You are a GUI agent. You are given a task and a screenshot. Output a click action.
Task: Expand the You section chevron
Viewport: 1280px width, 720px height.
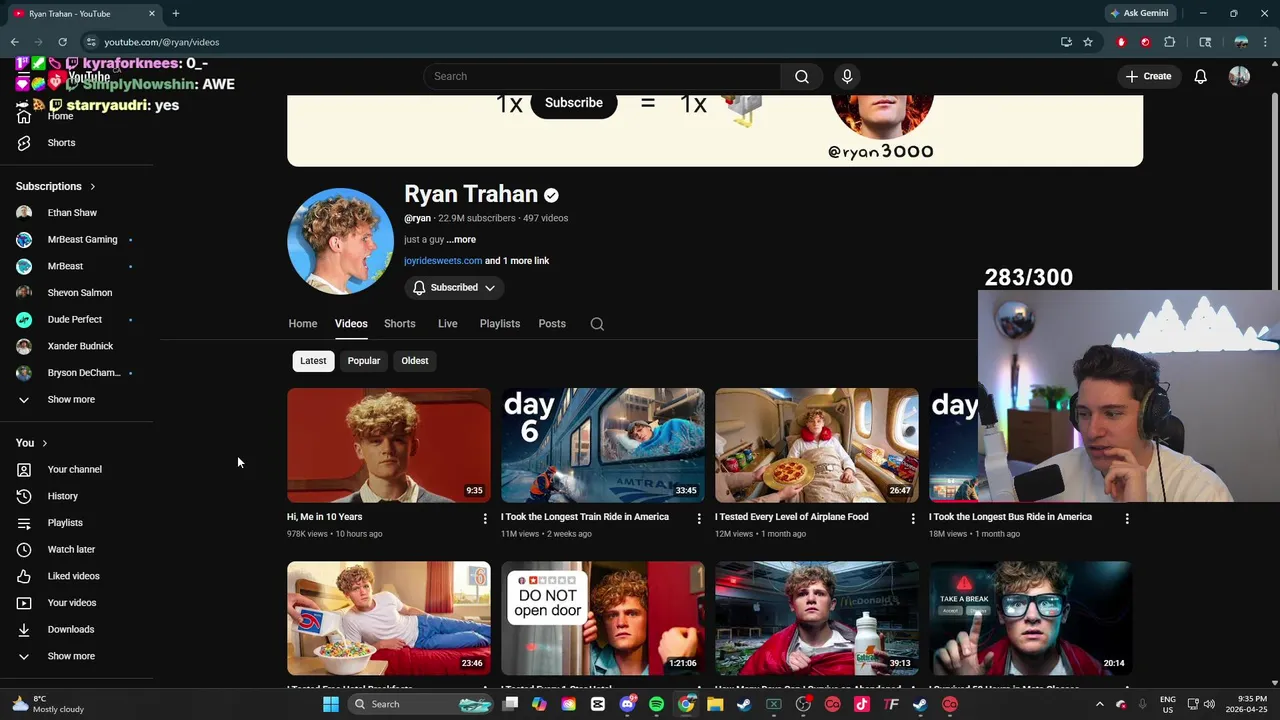[x=44, y=443]
